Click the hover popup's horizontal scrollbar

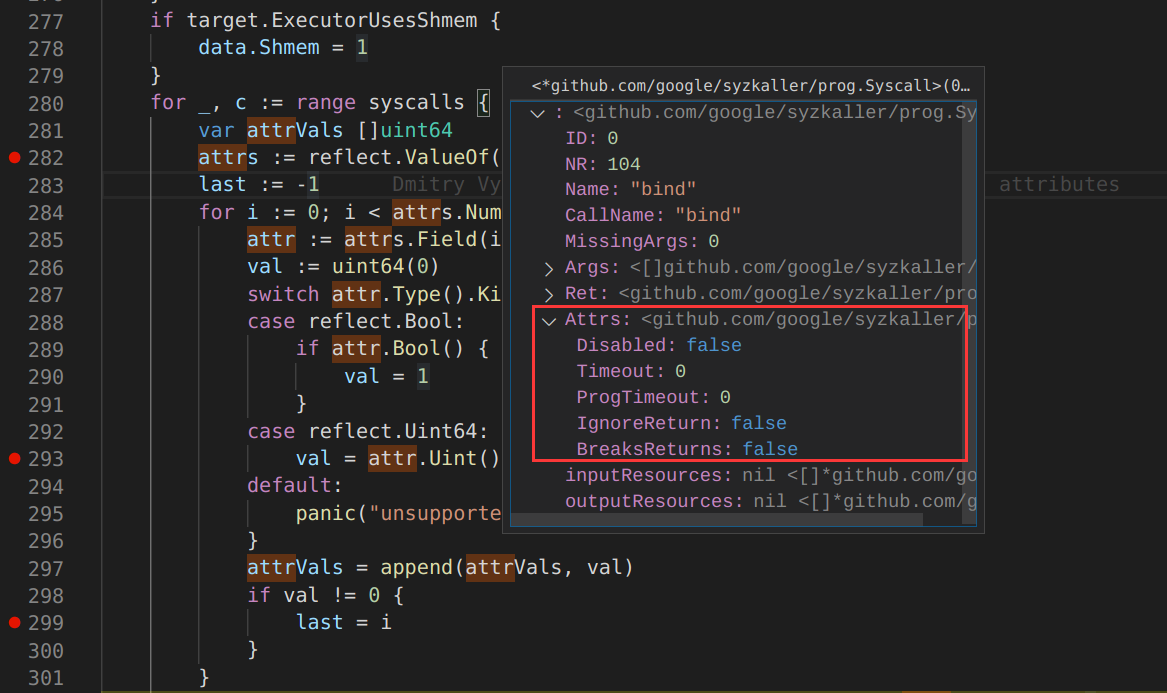tap(717, 519)
